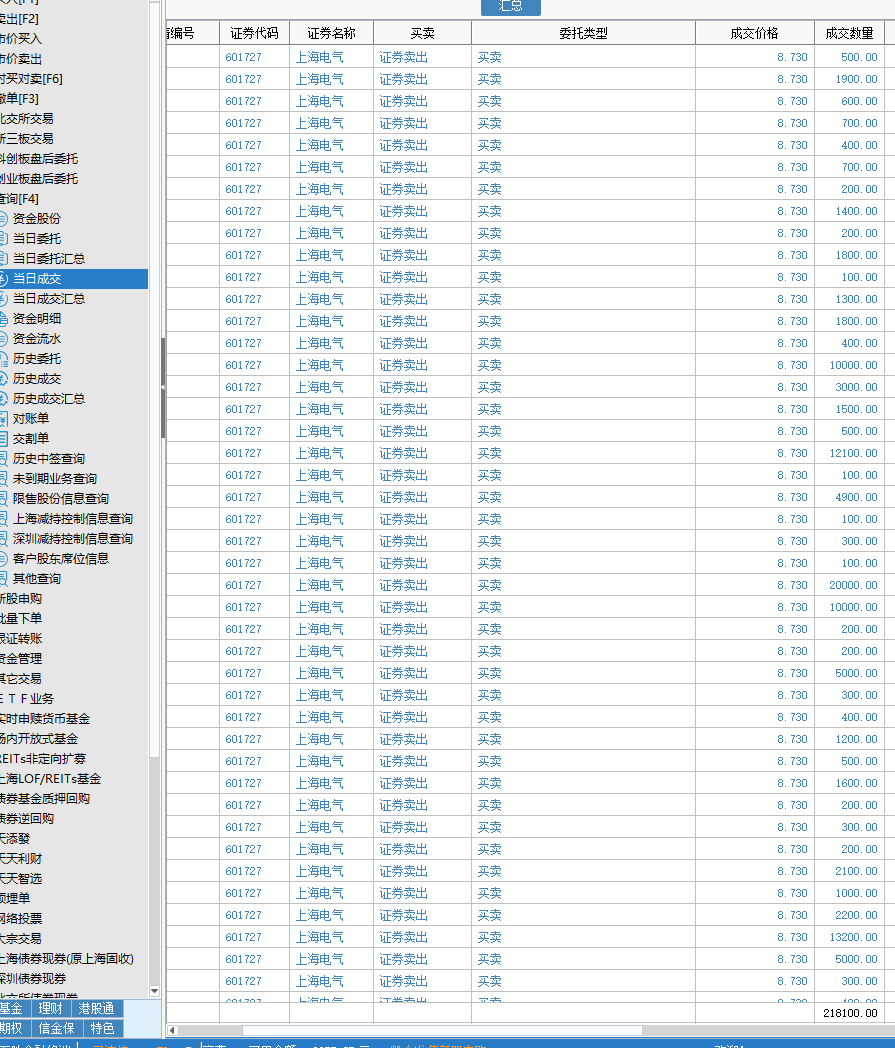
Task: Click the 深圳减持控制信息查询 icon
Action: (x=3, y=539)
